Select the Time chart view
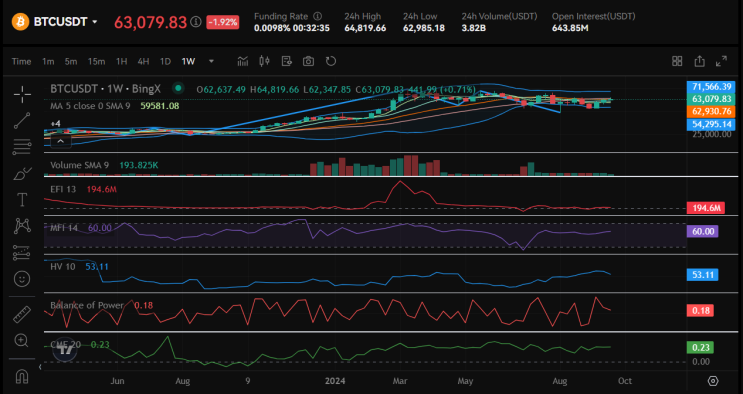The width and height of the screenshot is (743, 394). pyautogui.click(x=21, y=61)
